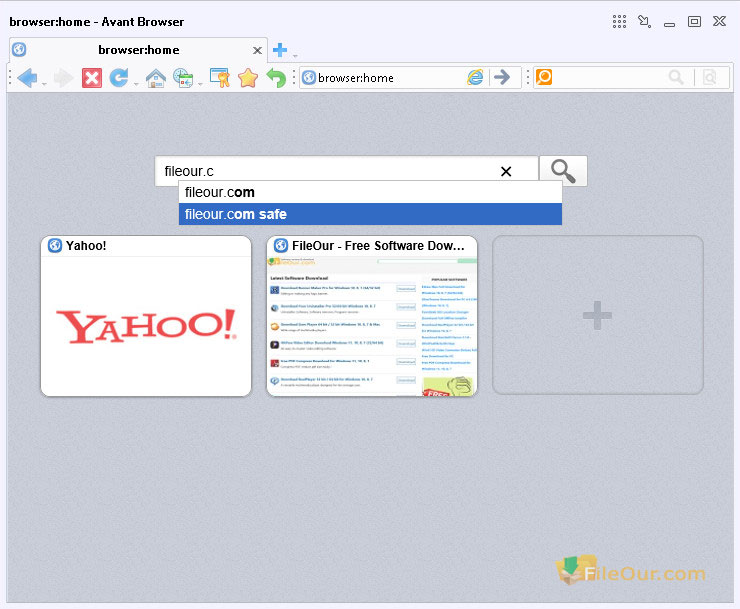
Task: Close the browser:home tab
Action: (257, 50)
